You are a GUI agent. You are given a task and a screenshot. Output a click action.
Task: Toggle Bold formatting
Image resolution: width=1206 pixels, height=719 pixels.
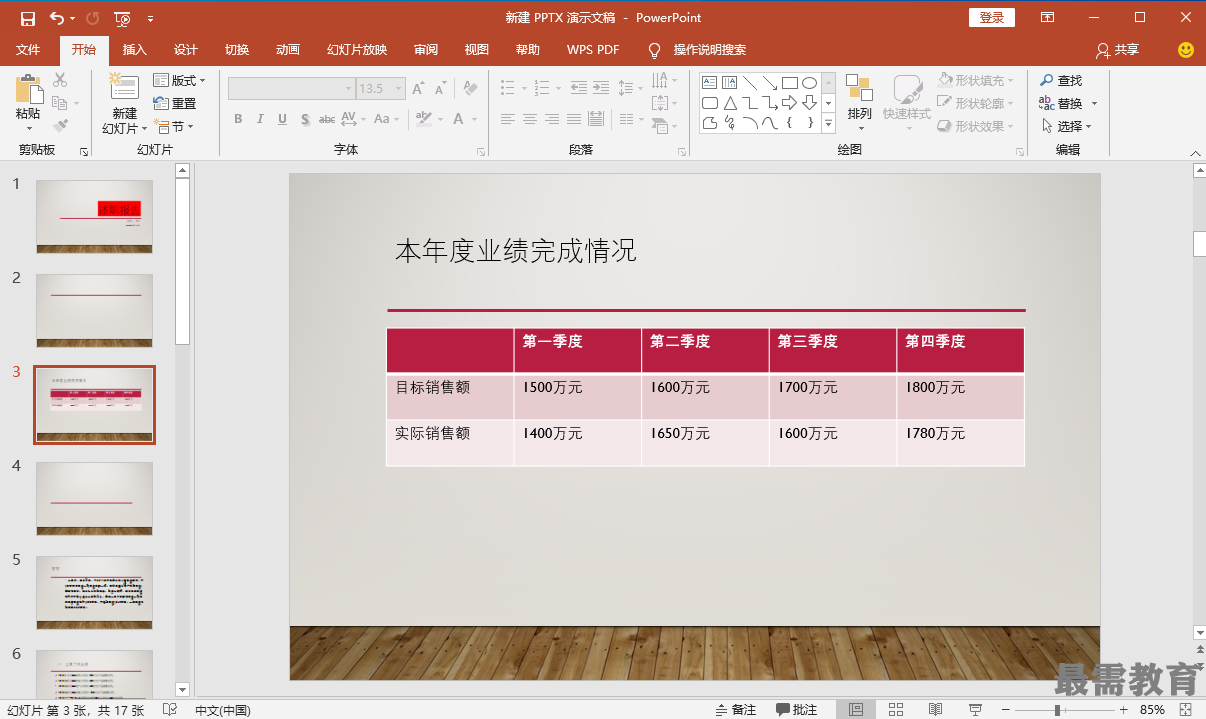pos(238,119)
